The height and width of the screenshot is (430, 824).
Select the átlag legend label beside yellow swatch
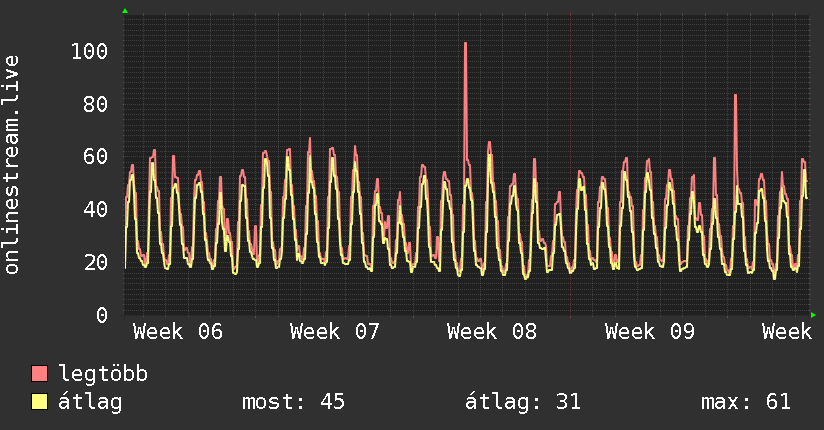[90, 402]
